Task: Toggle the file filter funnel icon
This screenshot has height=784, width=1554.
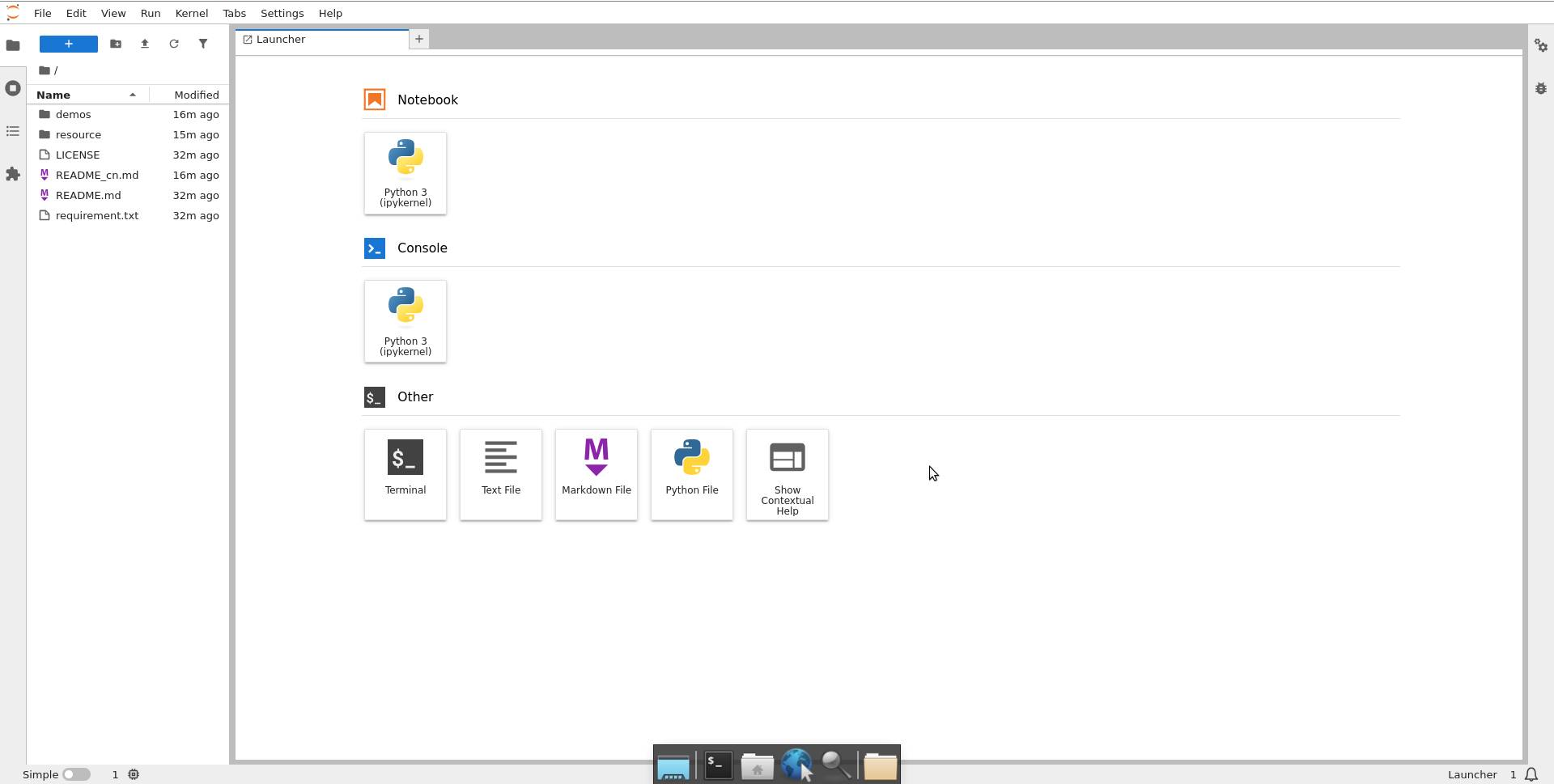Action: point(203,44)
